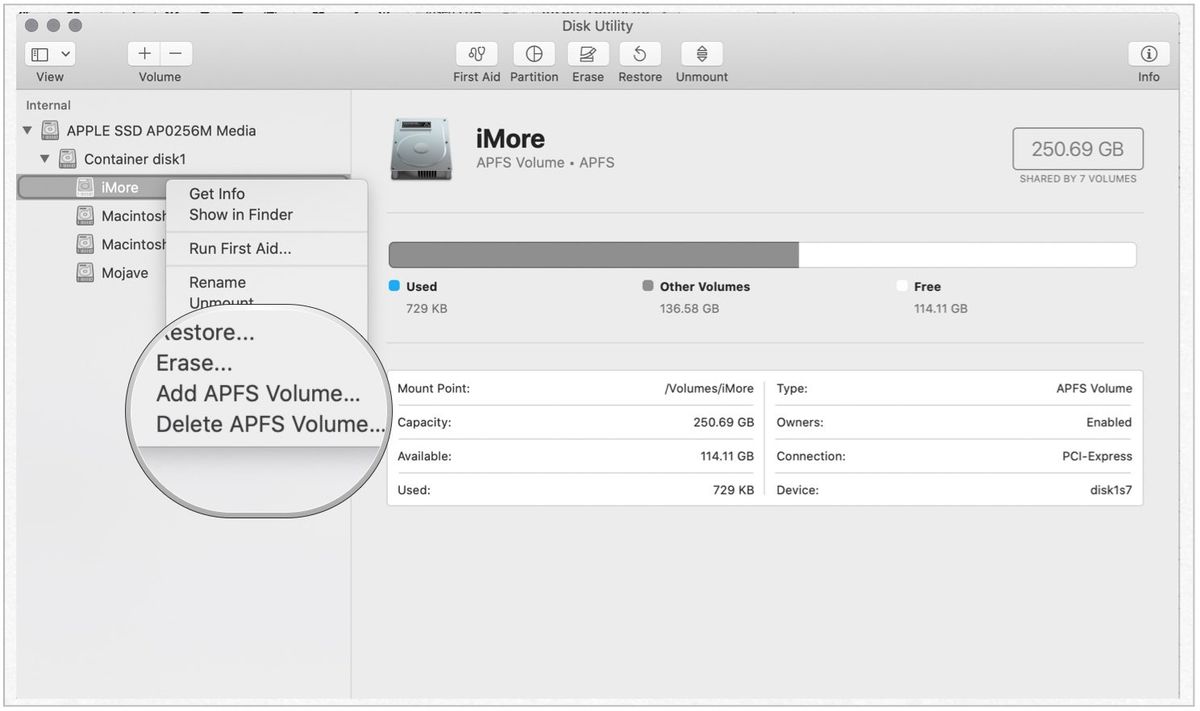Choose Add APFS Volume from the menu
This screenshot has height=711, width=1200.
tap(259, 393)
